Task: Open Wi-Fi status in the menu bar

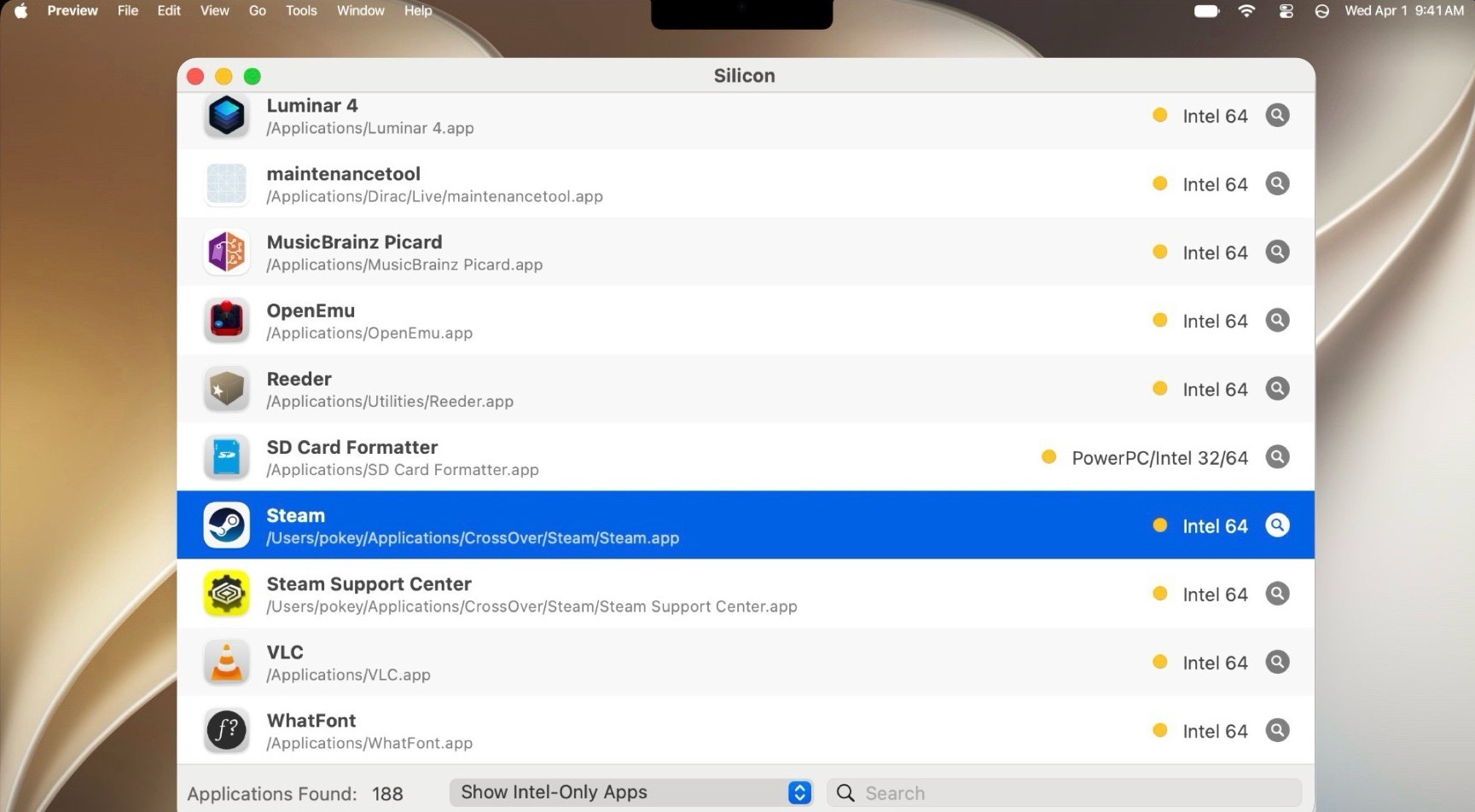Action: 1246,11
